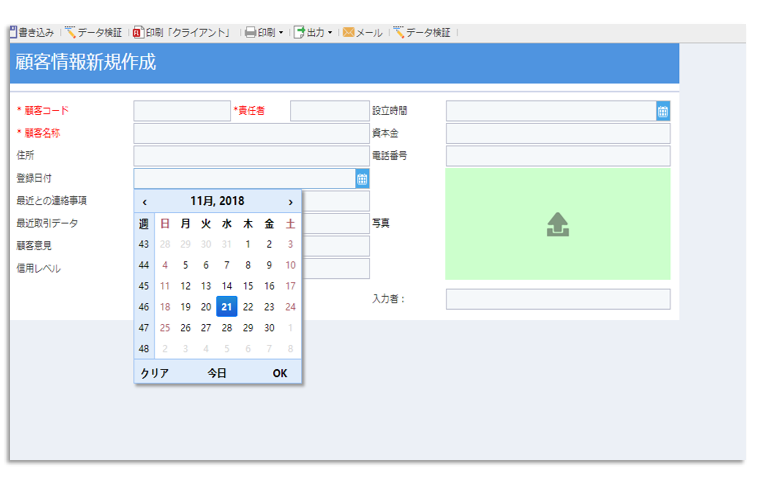Select November 27 in calendar
The height and width of the screenshot is (477, 760).
pyautogui.click(x=206, y=328)
